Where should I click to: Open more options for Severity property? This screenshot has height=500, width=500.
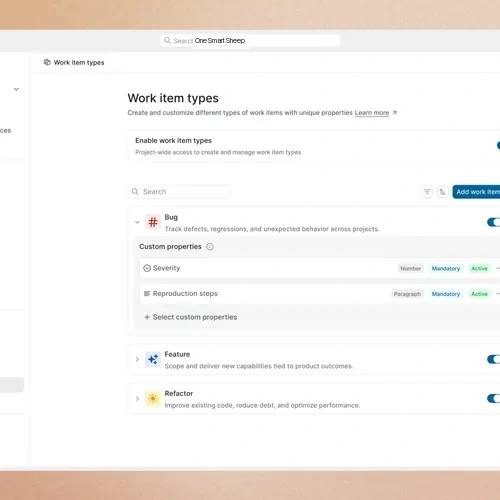[x=498, y=268]
